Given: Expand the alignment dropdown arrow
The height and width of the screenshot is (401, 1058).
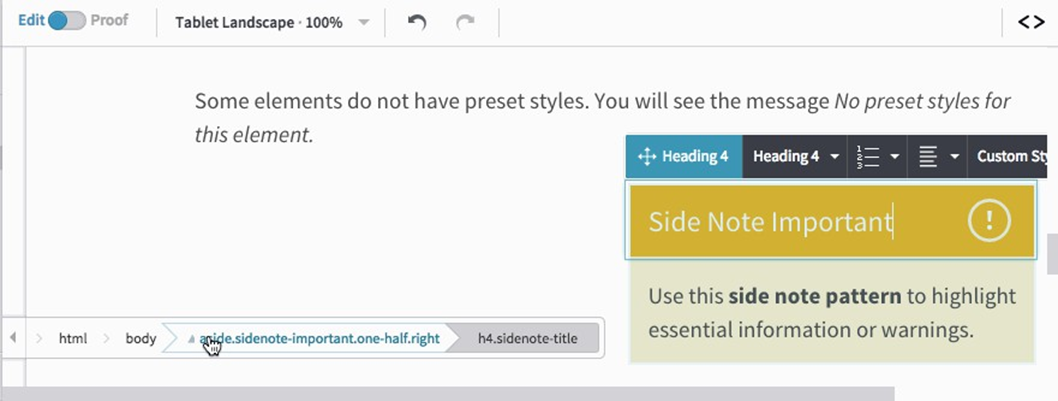Looking at the screenshot, I should [954, 157].
